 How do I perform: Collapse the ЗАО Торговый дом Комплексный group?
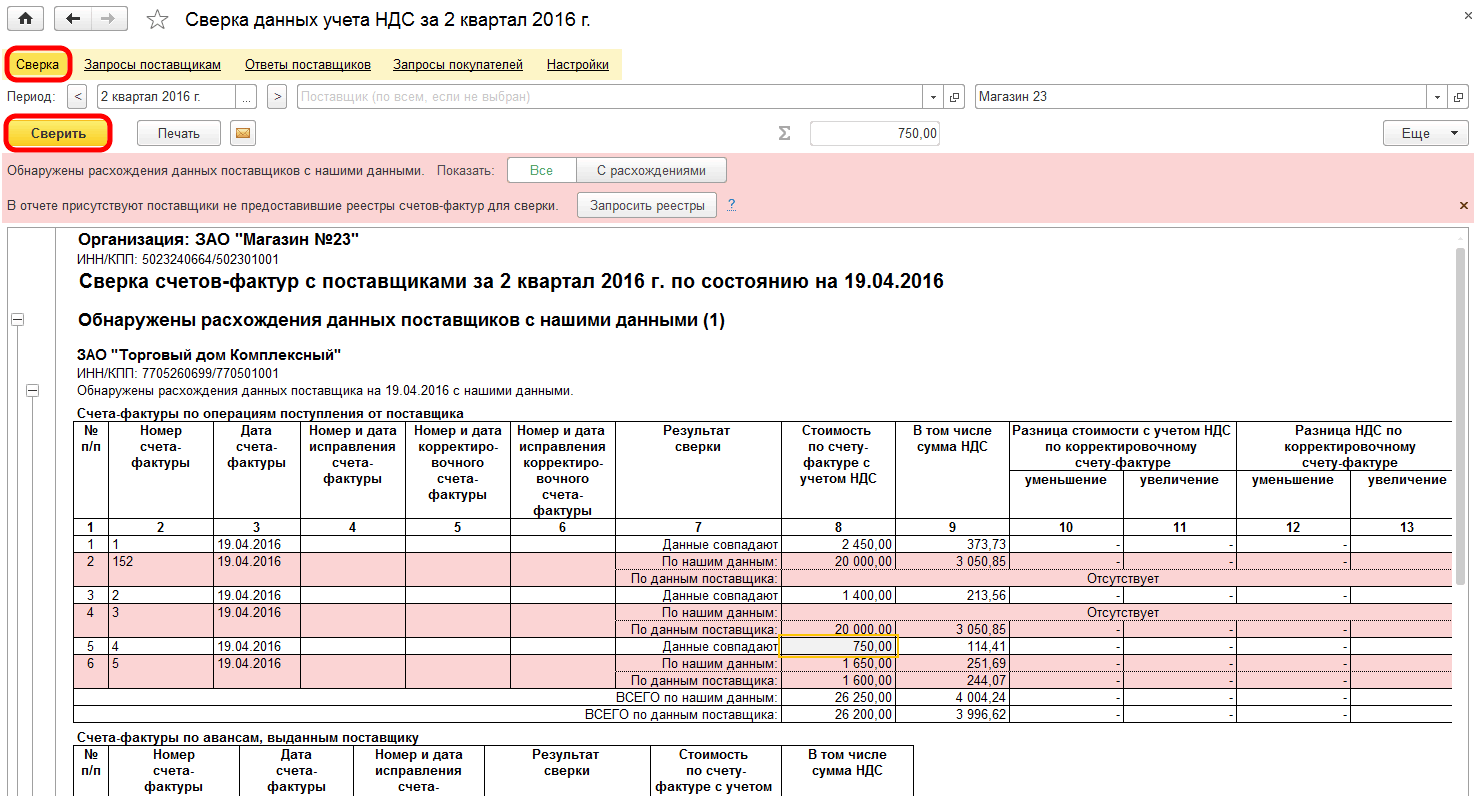click(32, 390)
